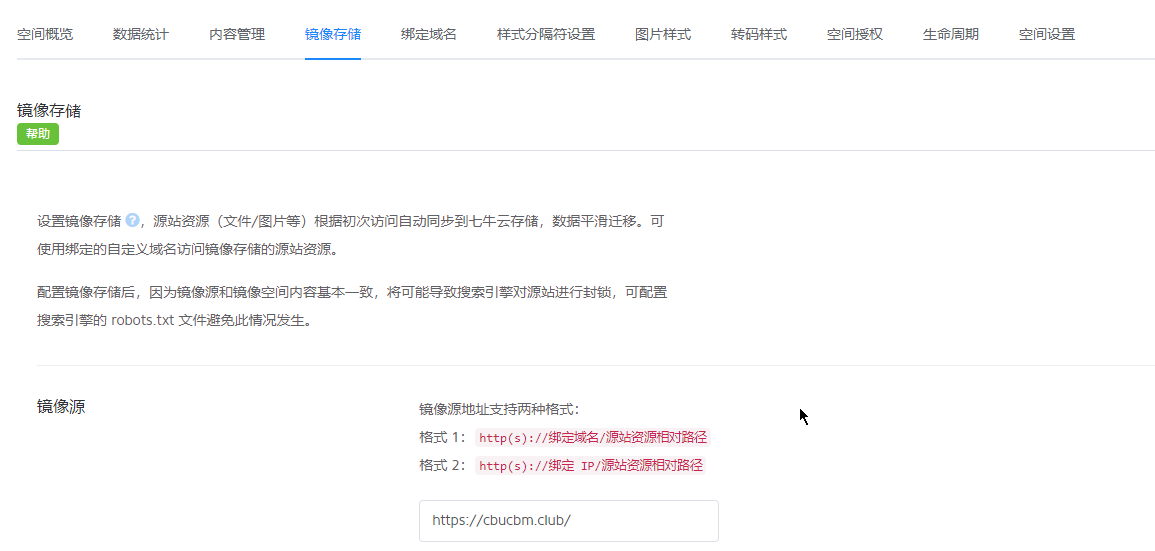Open the 图片样式 tab
This screenshot has height=551, width=1155.
pos(663,34)
